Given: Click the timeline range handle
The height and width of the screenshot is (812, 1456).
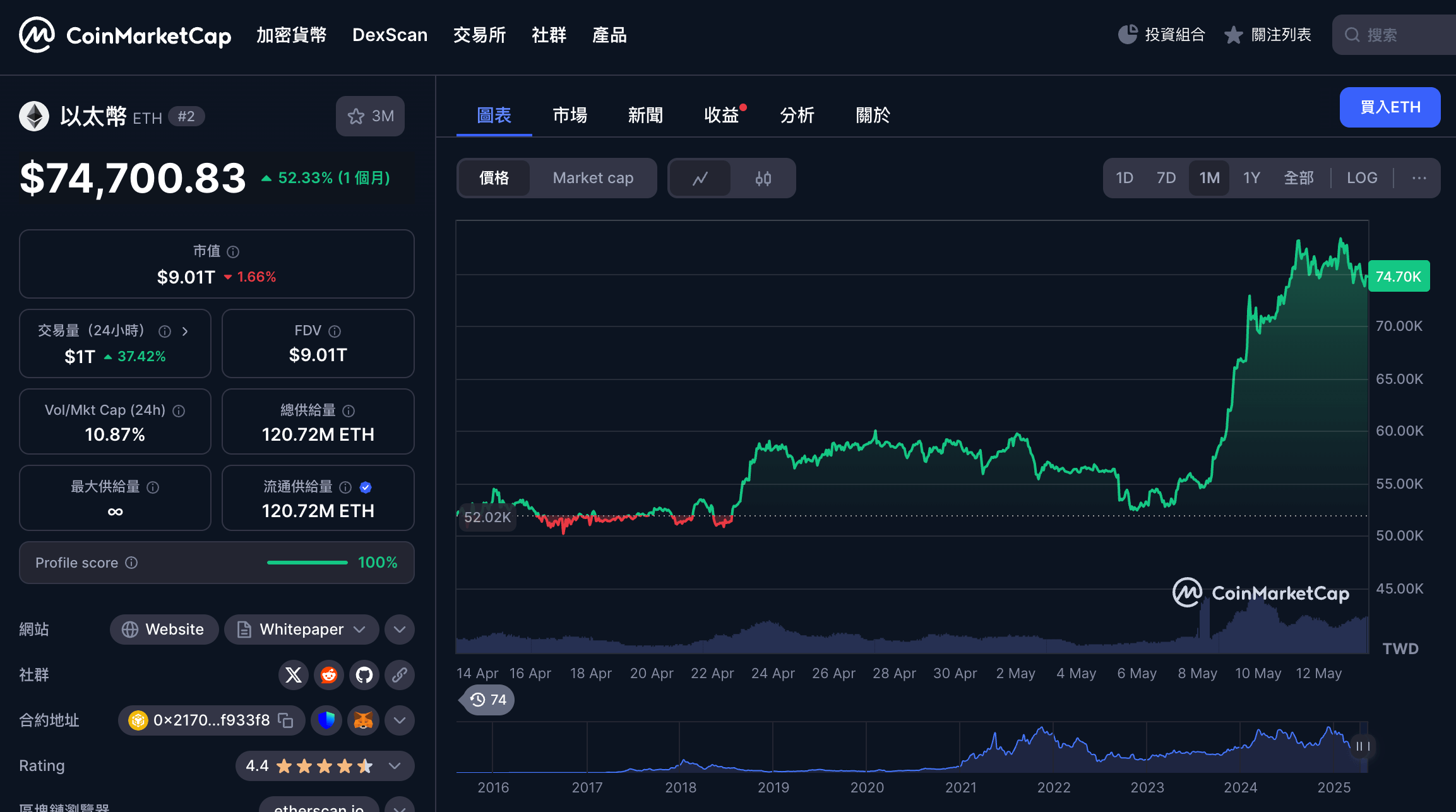Looking at the screenshot, I should pyautogui.click(x=1363, y=746).
